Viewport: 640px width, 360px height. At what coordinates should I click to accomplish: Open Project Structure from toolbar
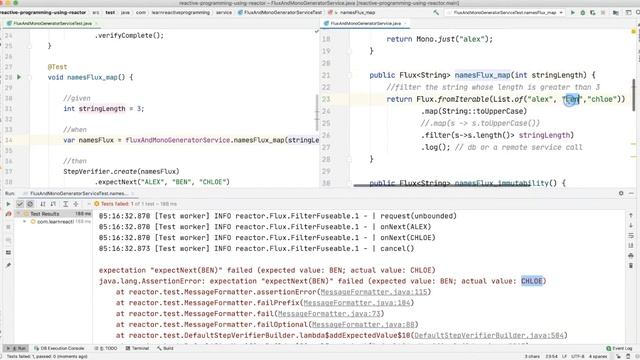[x=616, y=13]
